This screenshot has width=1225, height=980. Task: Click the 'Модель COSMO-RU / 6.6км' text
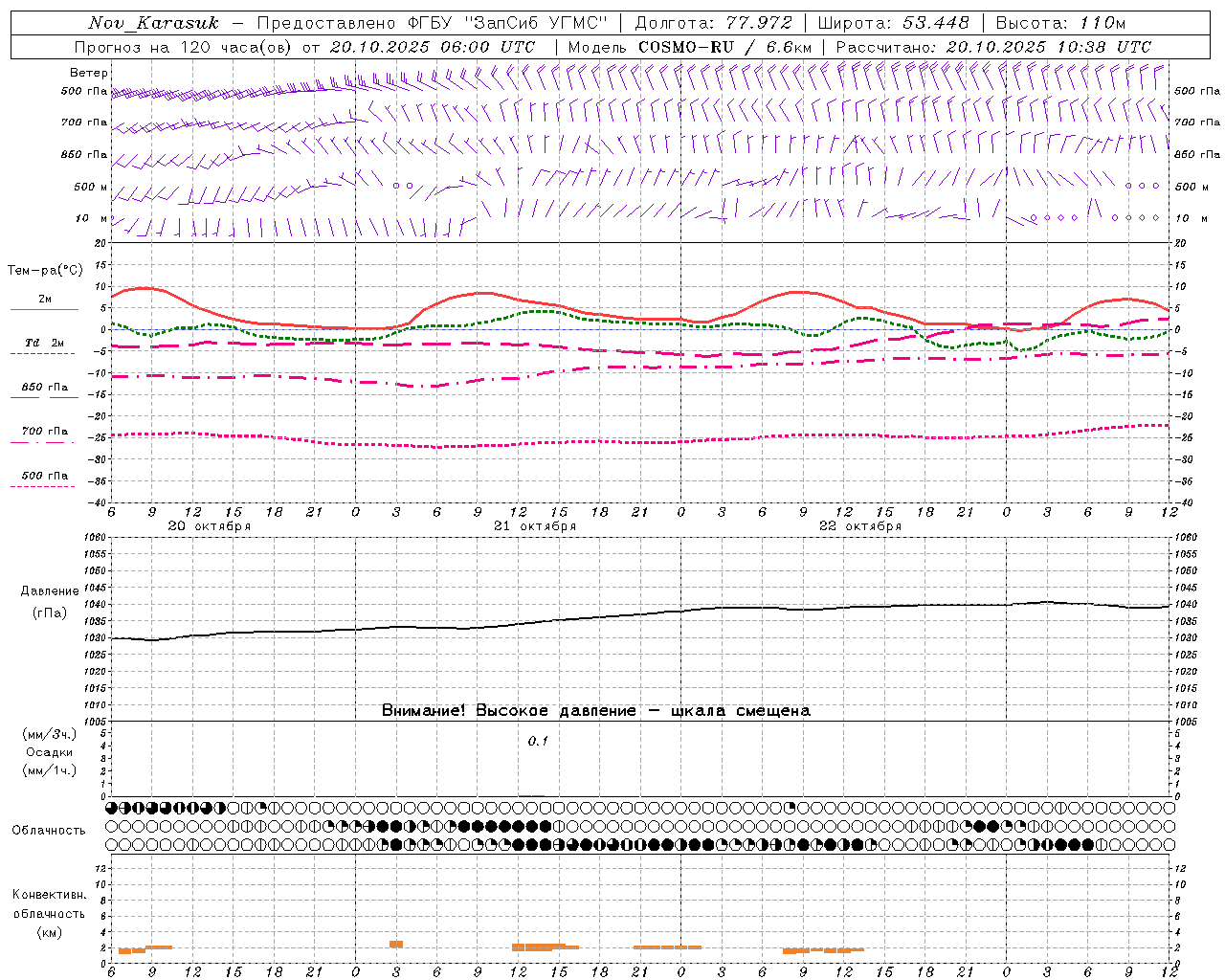point(689,47)
